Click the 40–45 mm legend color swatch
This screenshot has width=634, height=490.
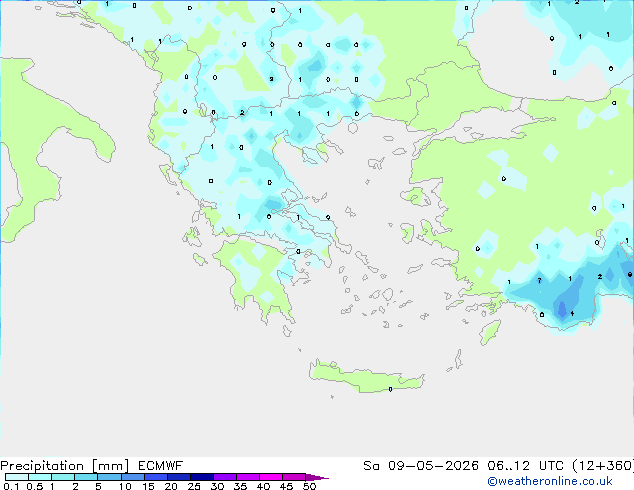click(x=271, y=477)
